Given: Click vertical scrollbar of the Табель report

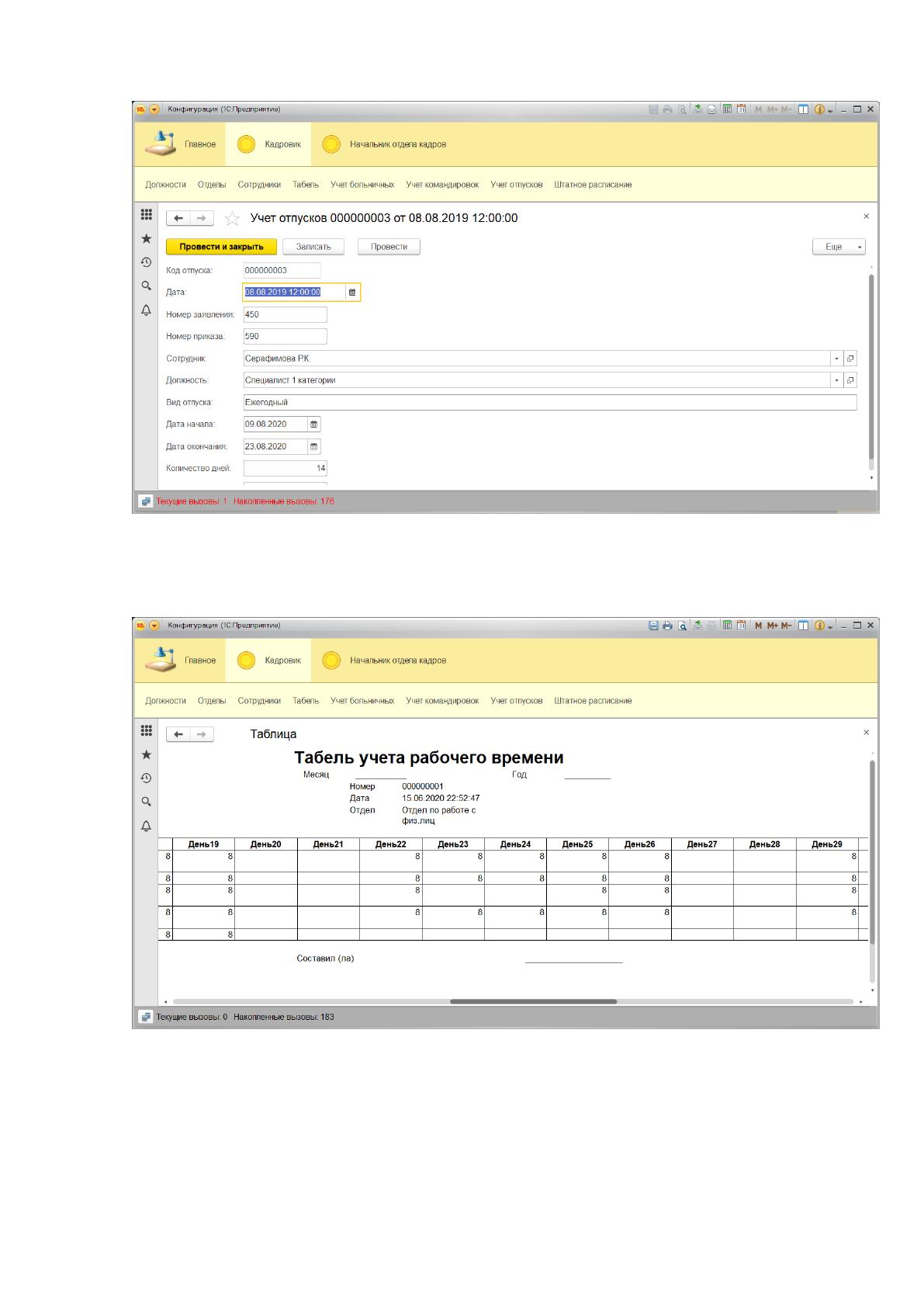Looking at the screenshot, I should coord(871,852).
